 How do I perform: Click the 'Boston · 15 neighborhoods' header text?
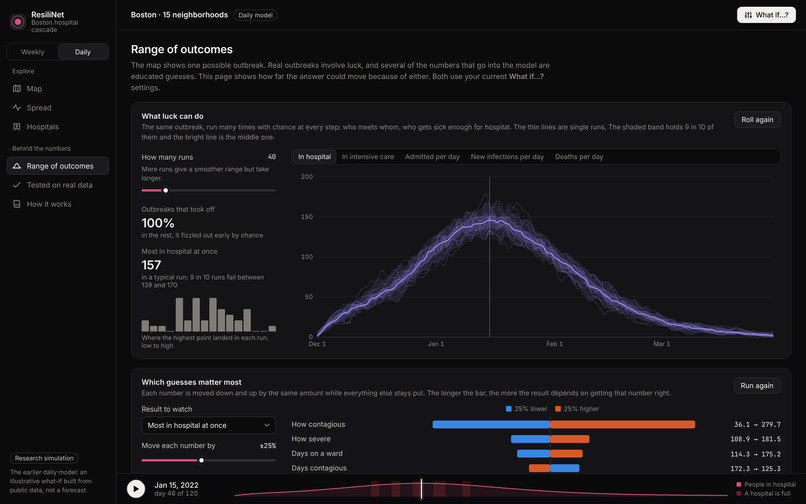179,15
